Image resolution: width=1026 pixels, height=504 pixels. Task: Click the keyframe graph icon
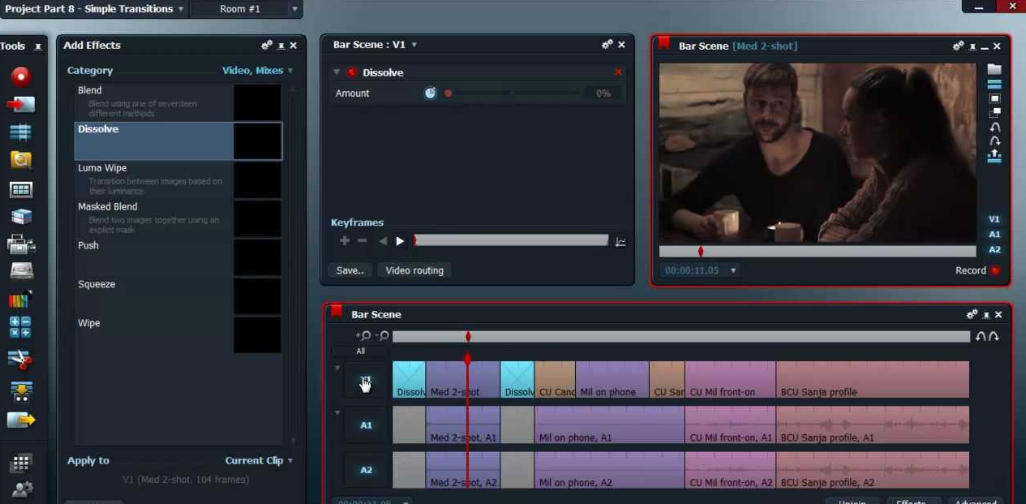coord(620,242)
